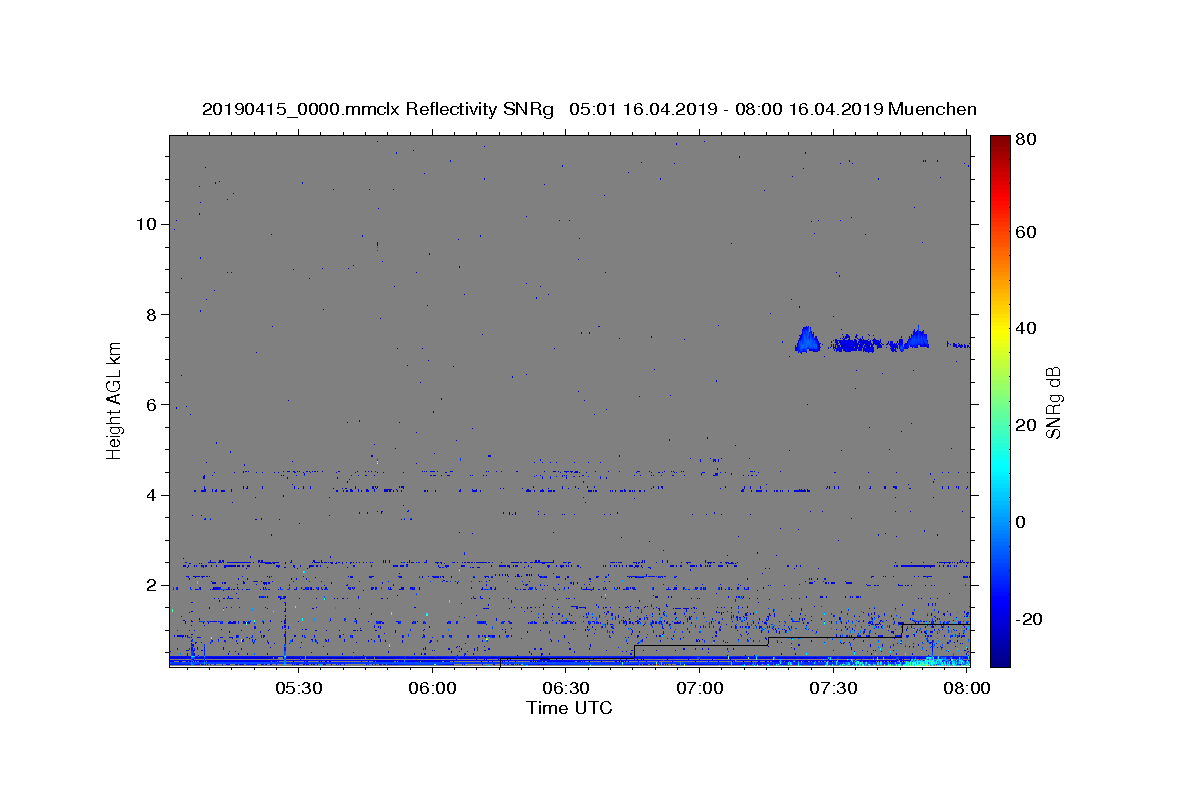Click the 06:00 time tick label
This screenshot has width=1200, height=800.
tap(433, 689)
